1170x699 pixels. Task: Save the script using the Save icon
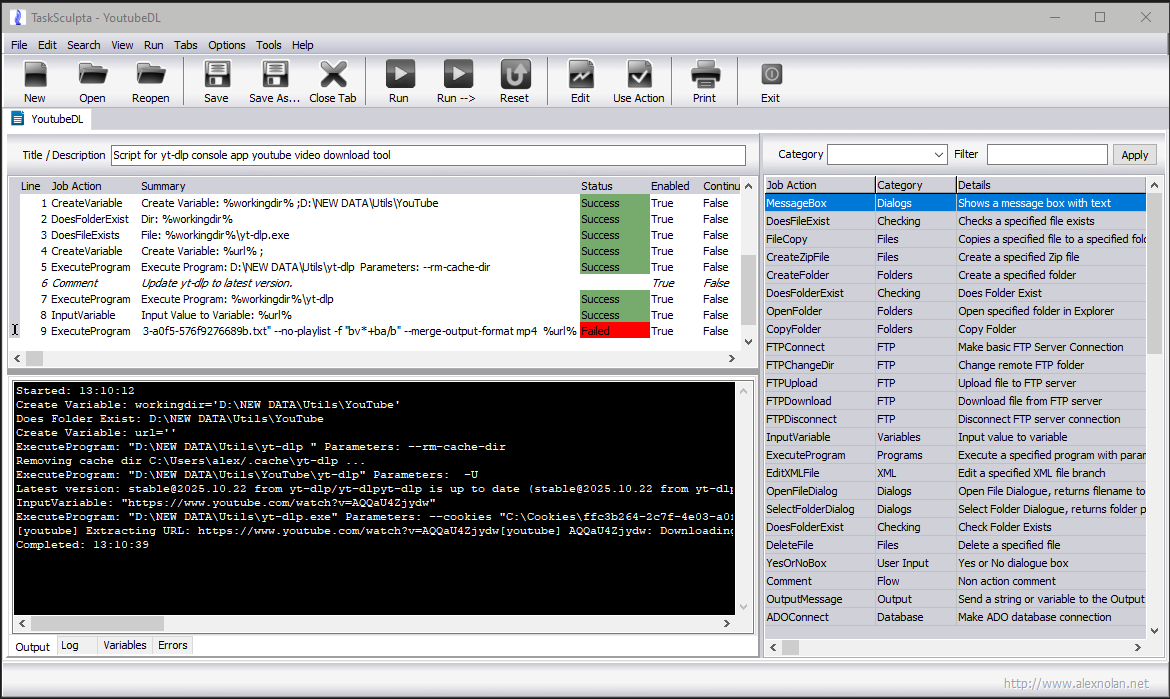point(216,75)
